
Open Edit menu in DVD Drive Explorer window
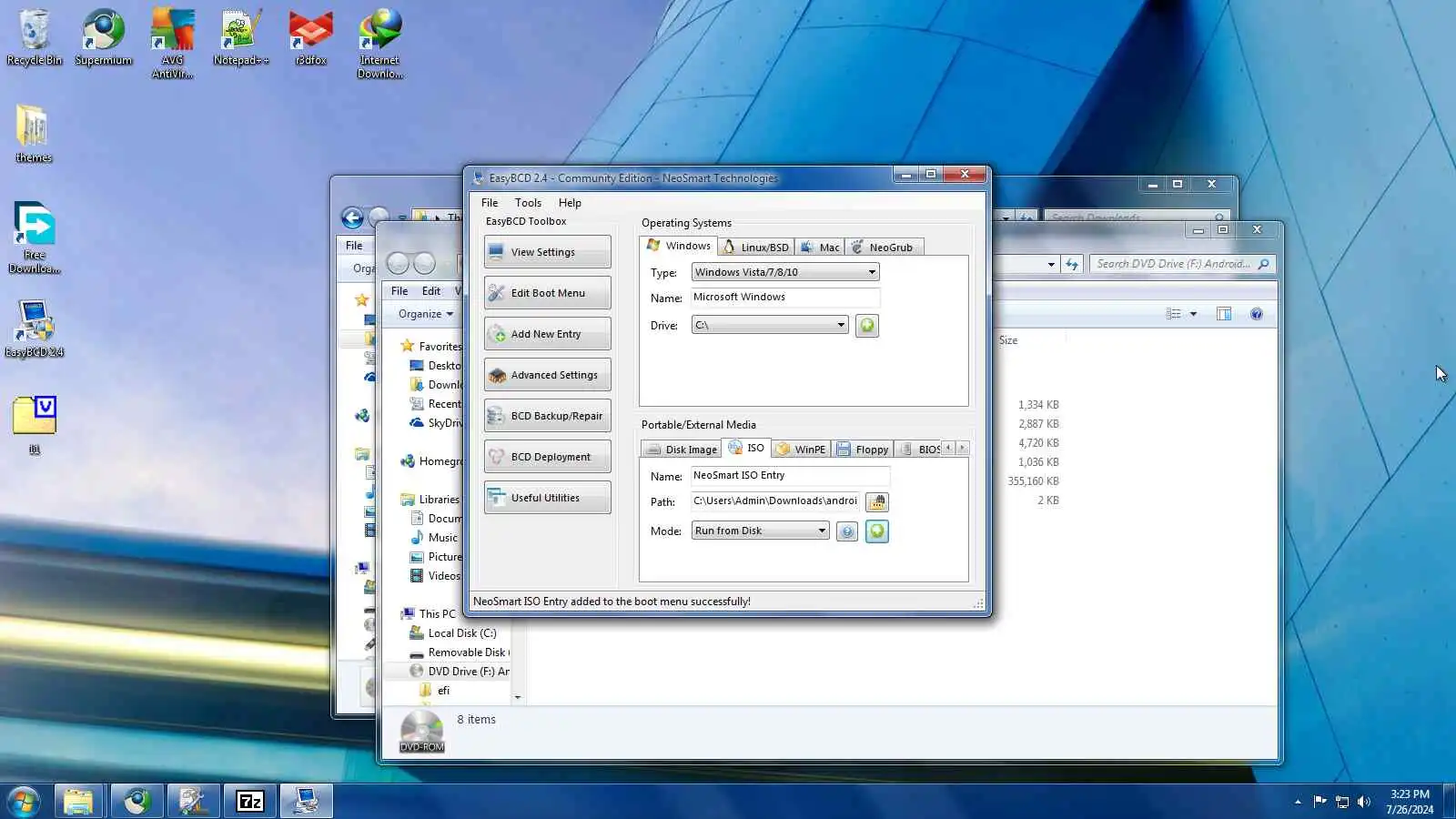click(431, 291)
